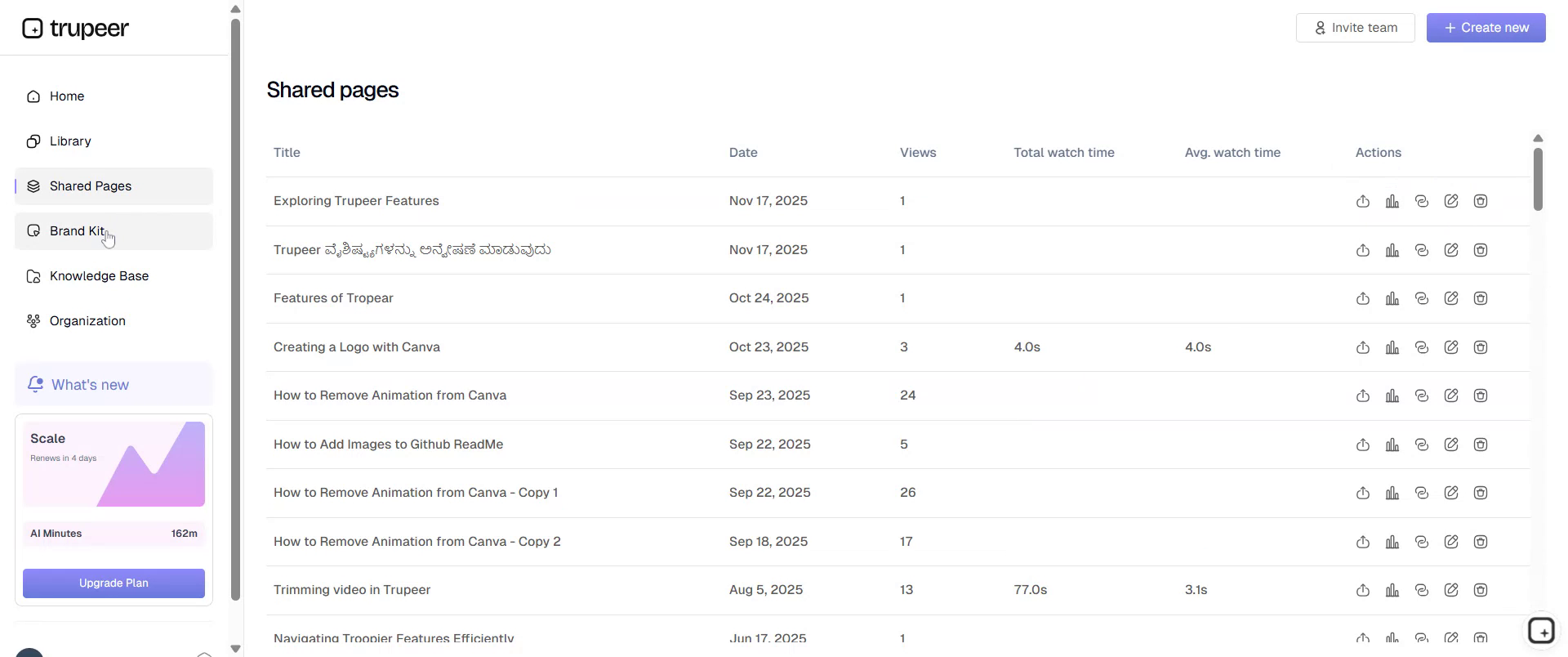Open the Brand Kit section
Viewport: 1568px width, 657px height.
[x=114, y=231]
